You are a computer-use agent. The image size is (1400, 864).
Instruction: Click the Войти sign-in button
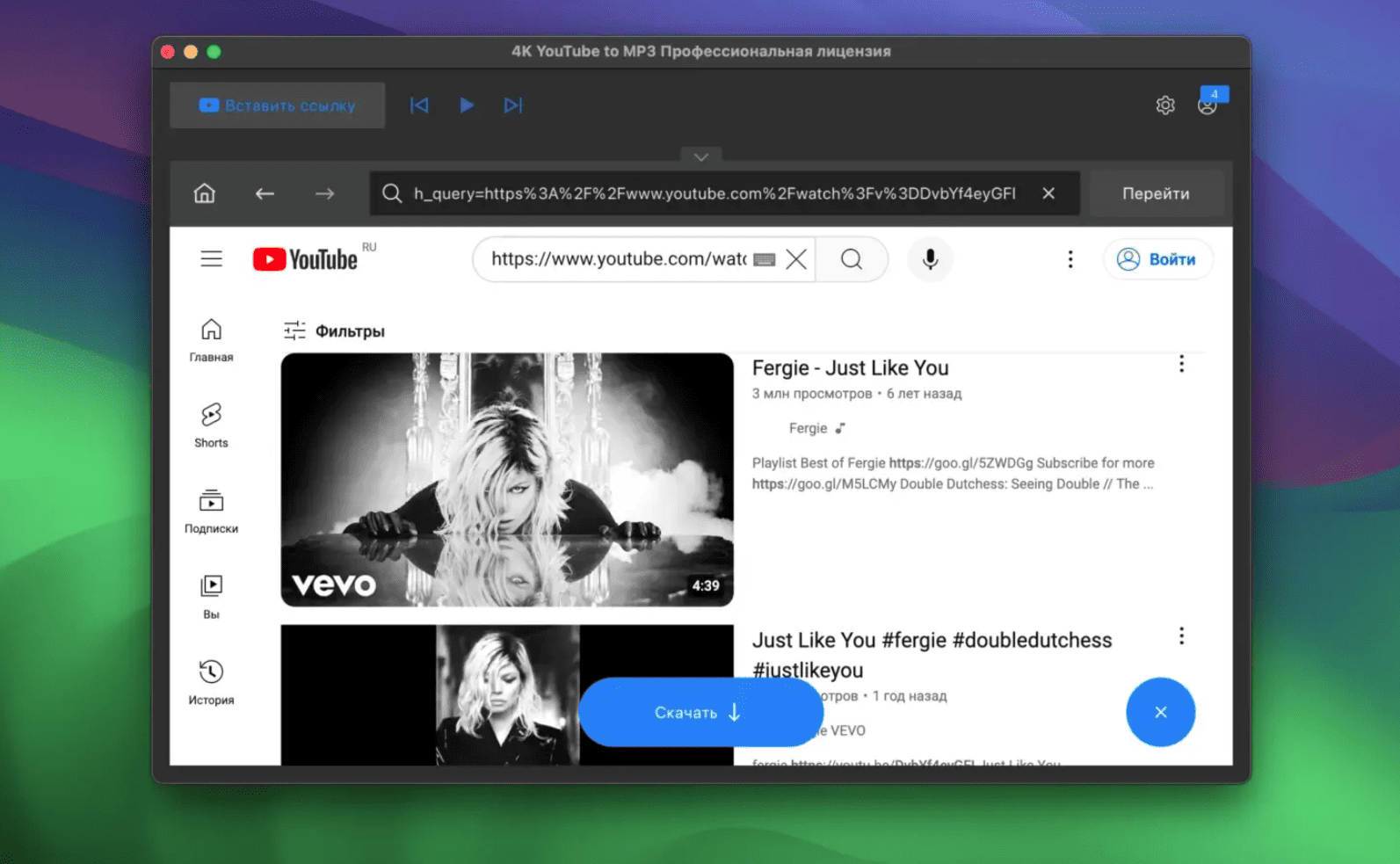pos(1157,259)
